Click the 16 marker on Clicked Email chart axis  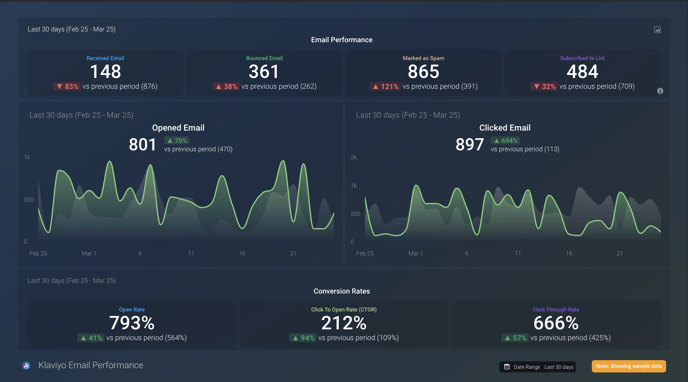[569, 253]
